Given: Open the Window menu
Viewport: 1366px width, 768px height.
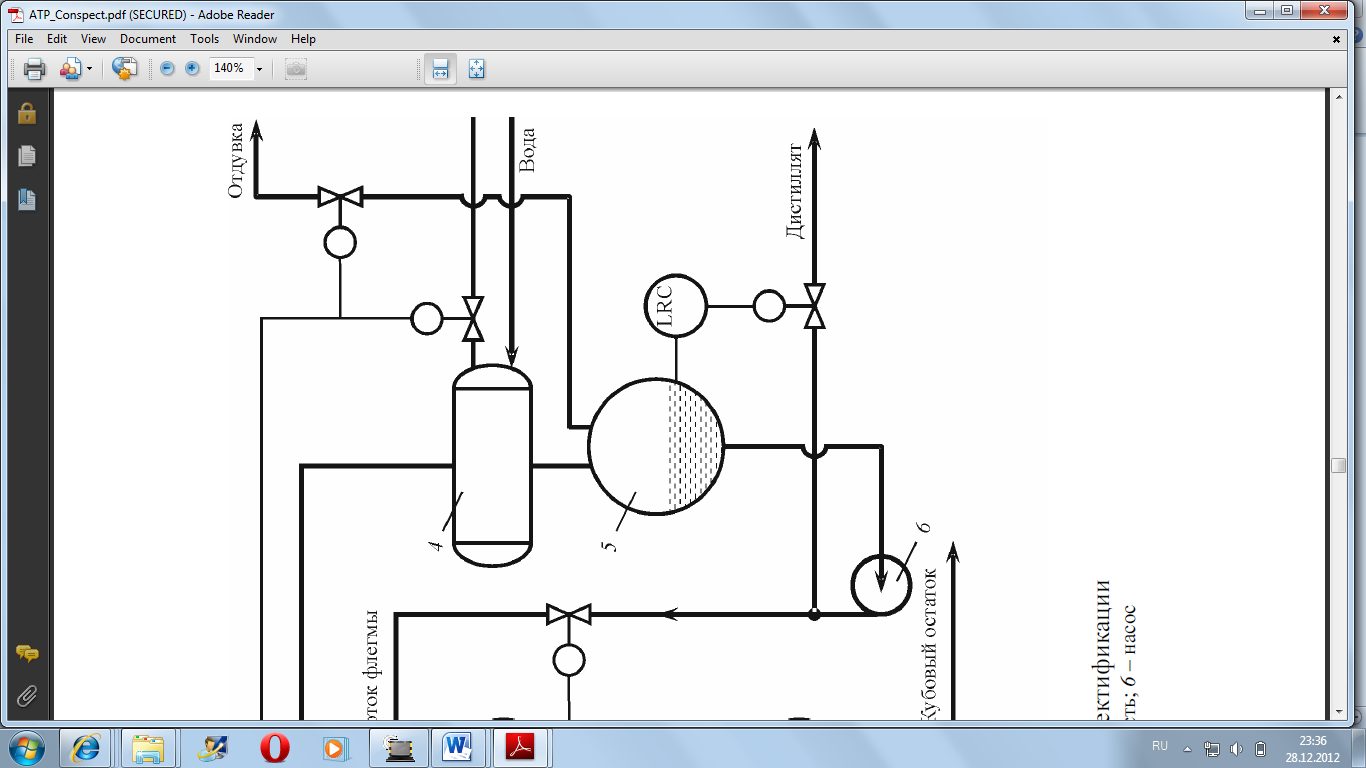Looking at the screenshot, I should point(255,39).
